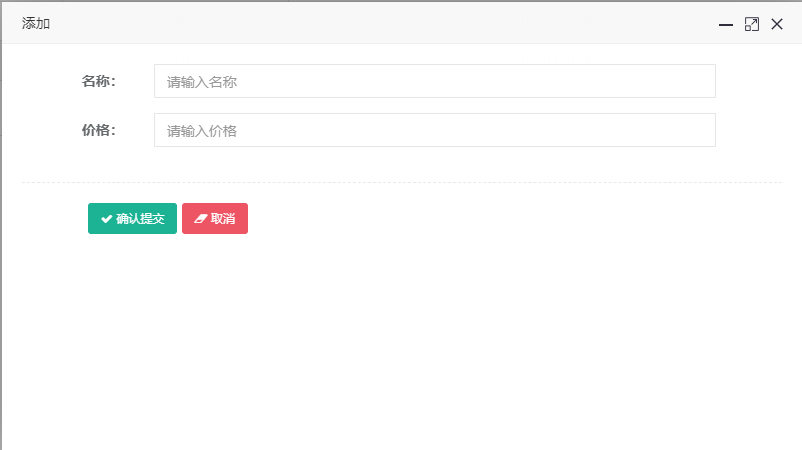Click the eraser icon on the 取消 button
This screenshot has width=802, height=450.
coord(200,219)
